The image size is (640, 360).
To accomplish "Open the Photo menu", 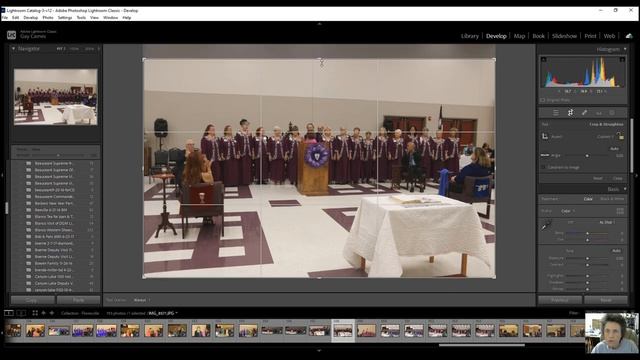I will click(x=48, y=18).
